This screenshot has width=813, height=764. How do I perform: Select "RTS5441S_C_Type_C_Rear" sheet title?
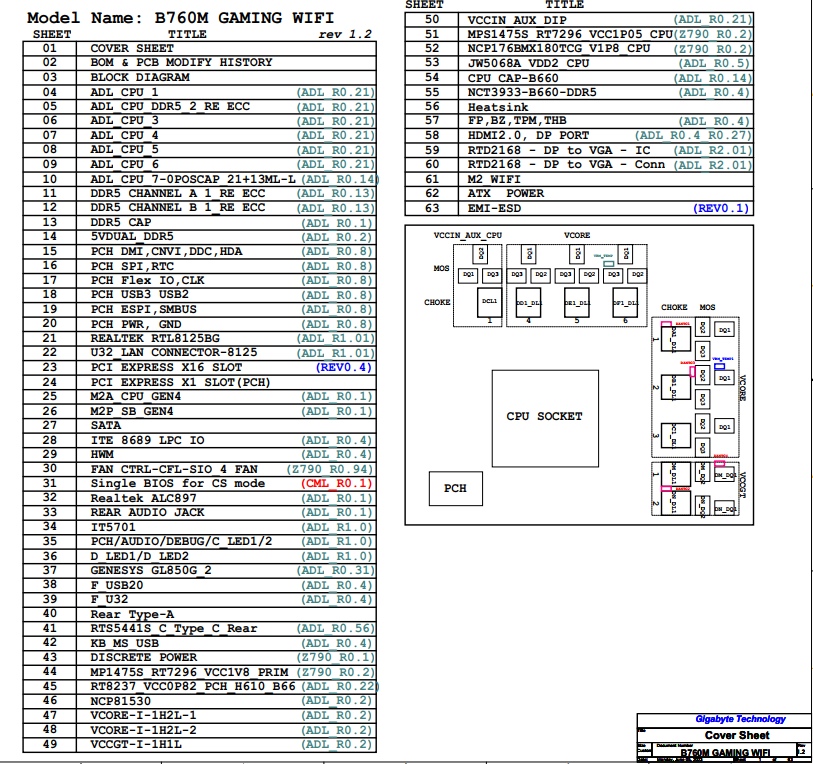174,629
